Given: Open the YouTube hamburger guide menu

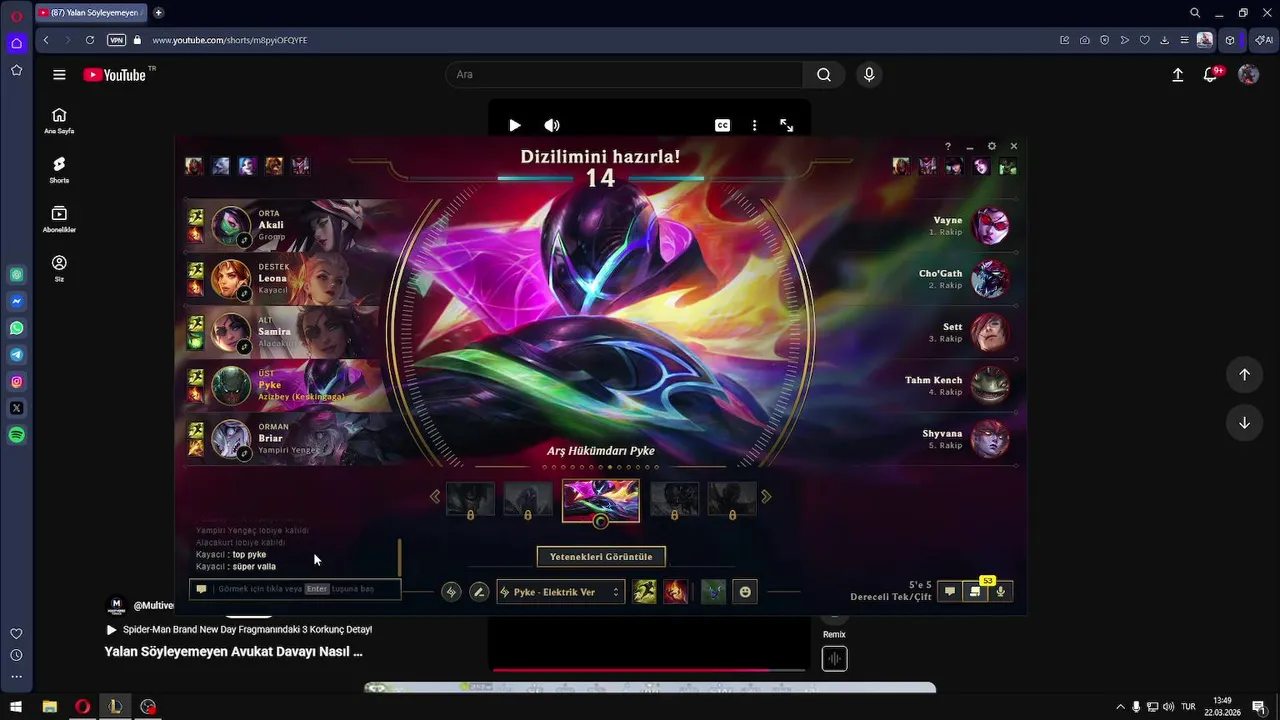Looking at the screenshot, I should click(59, 74).
